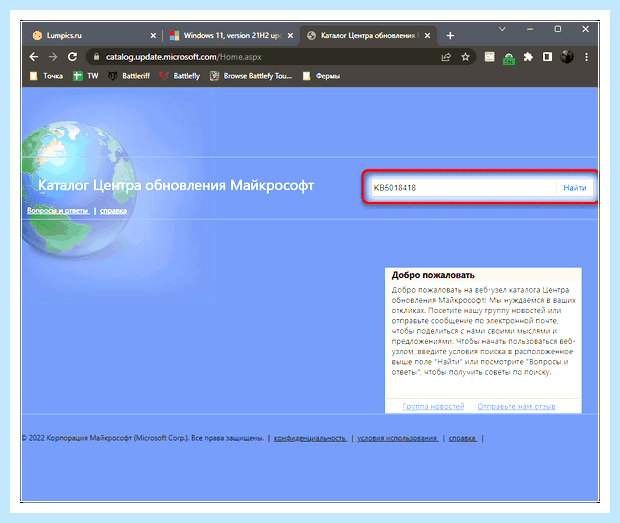Close the Lumpics.ru tab
This screenshot has width=620, height=523.
[153, 36]
